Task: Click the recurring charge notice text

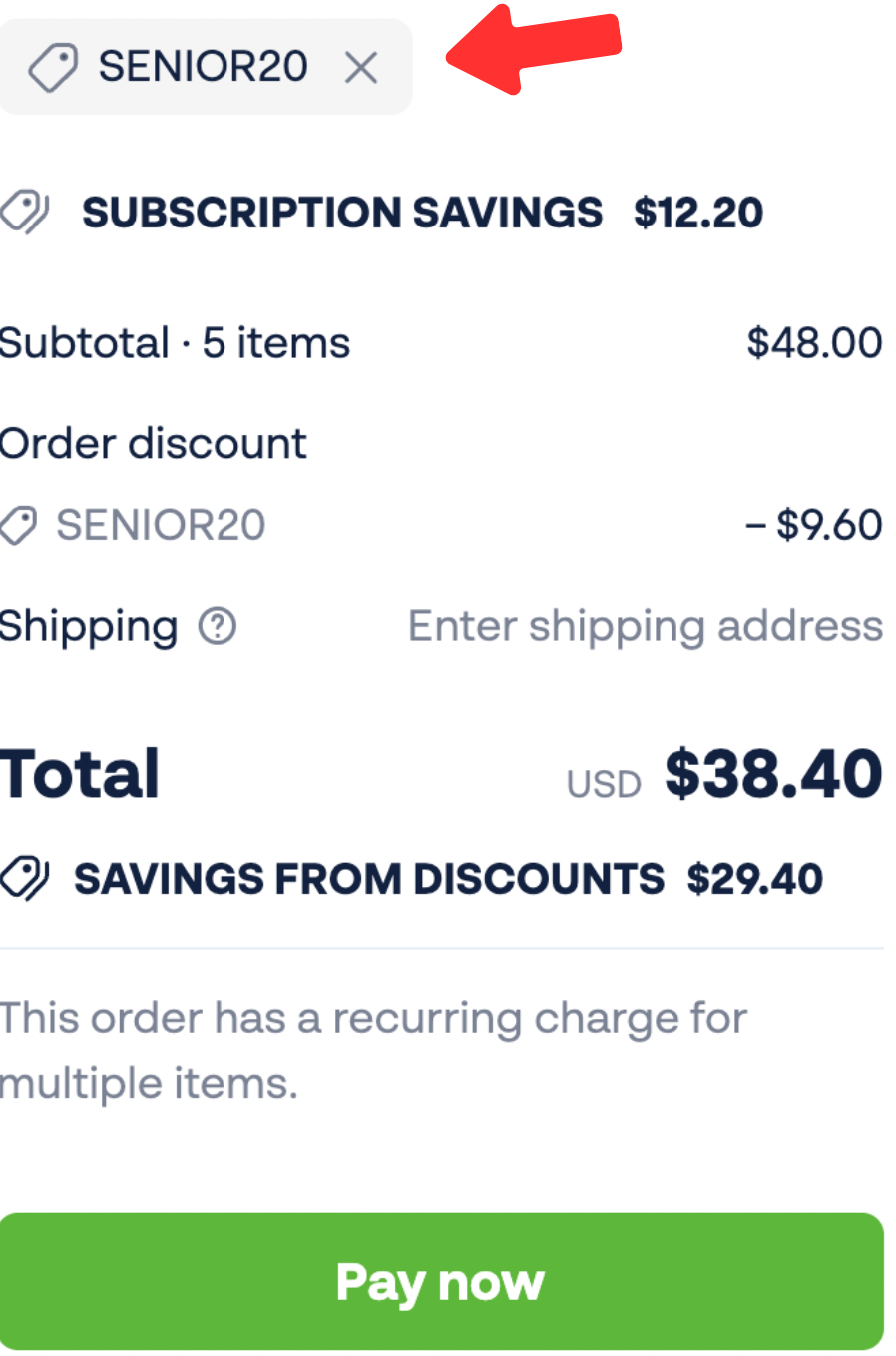Action: 373,1050
